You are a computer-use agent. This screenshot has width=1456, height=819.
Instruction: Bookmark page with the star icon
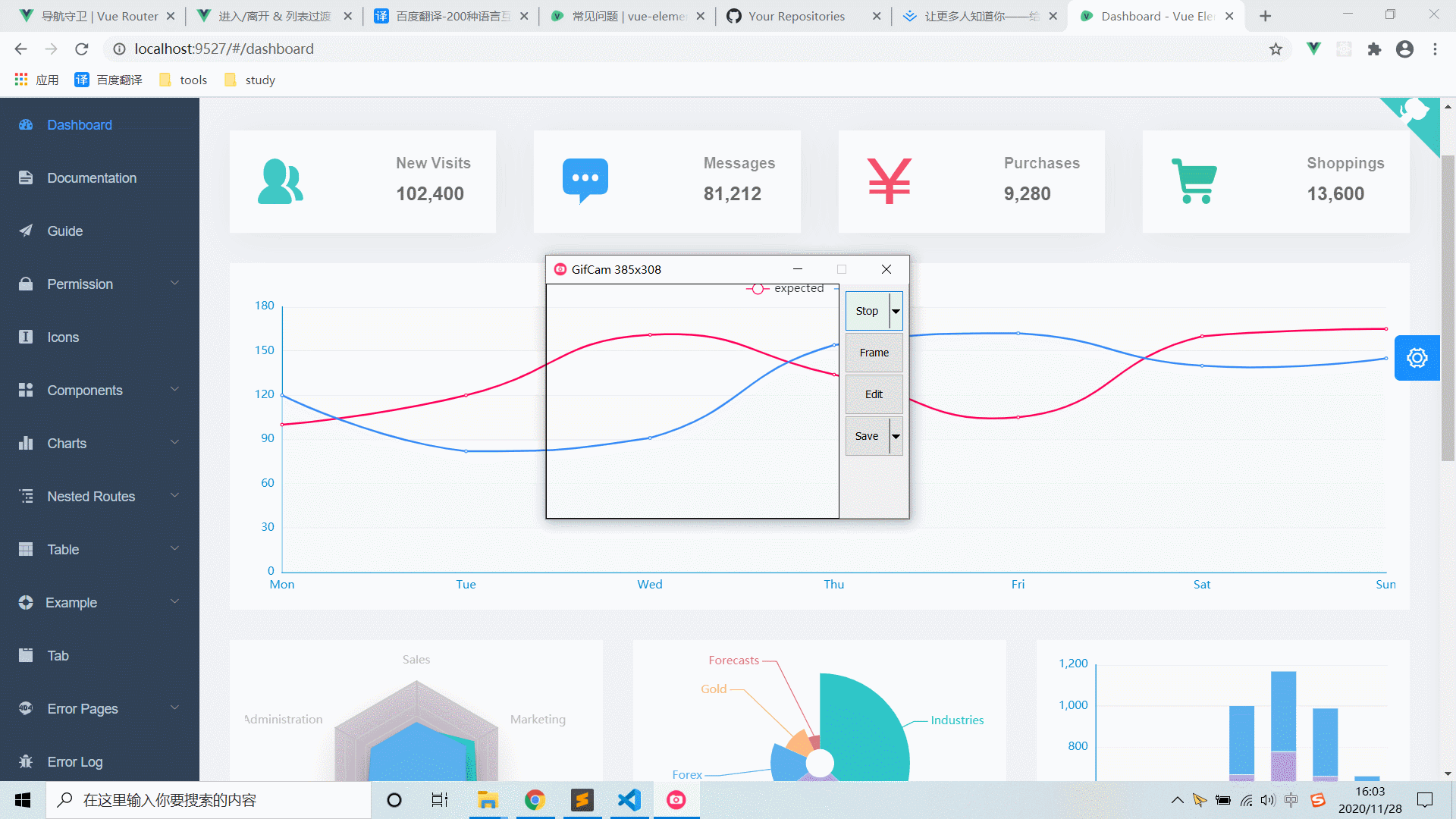pos(1276,49)
